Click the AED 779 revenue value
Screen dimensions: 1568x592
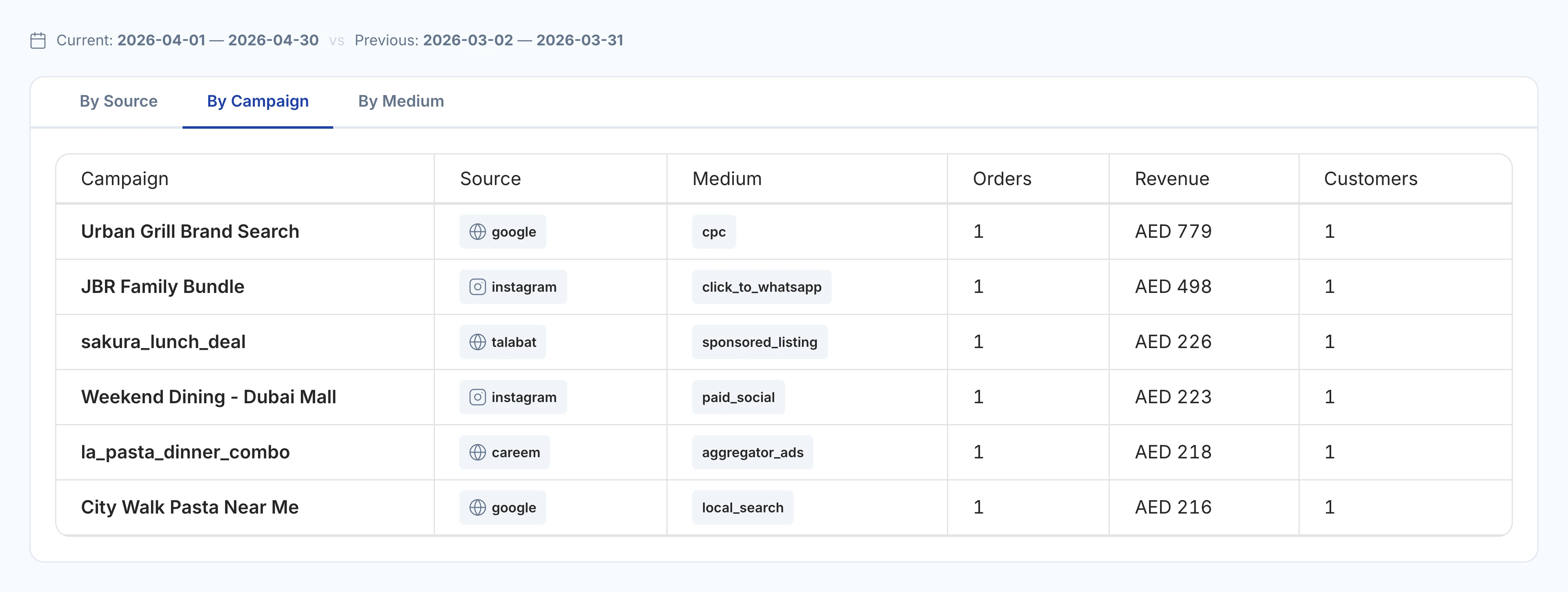pyautogui.click(x=1173, y=232)
